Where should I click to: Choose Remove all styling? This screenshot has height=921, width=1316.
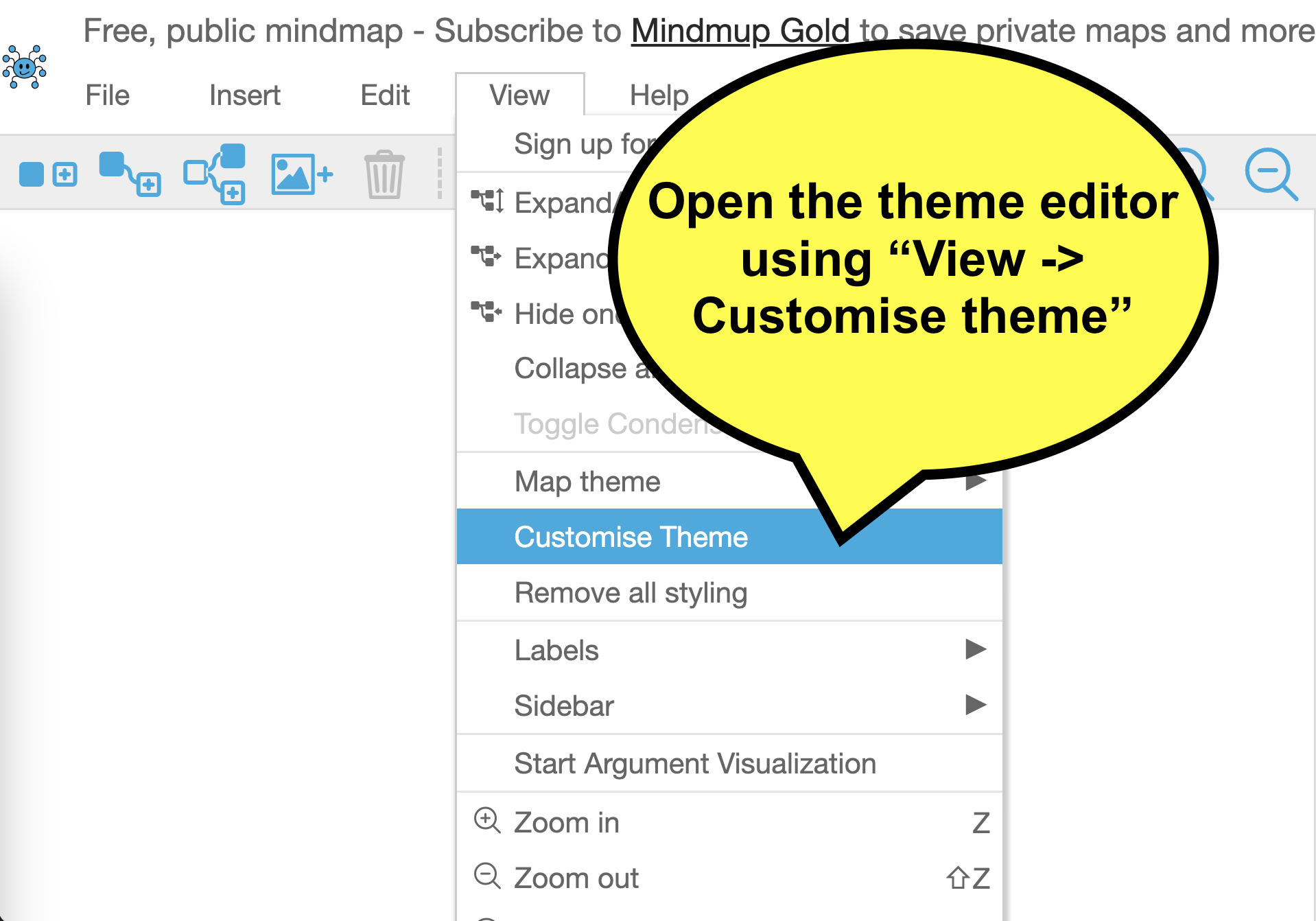pos(729,592)
